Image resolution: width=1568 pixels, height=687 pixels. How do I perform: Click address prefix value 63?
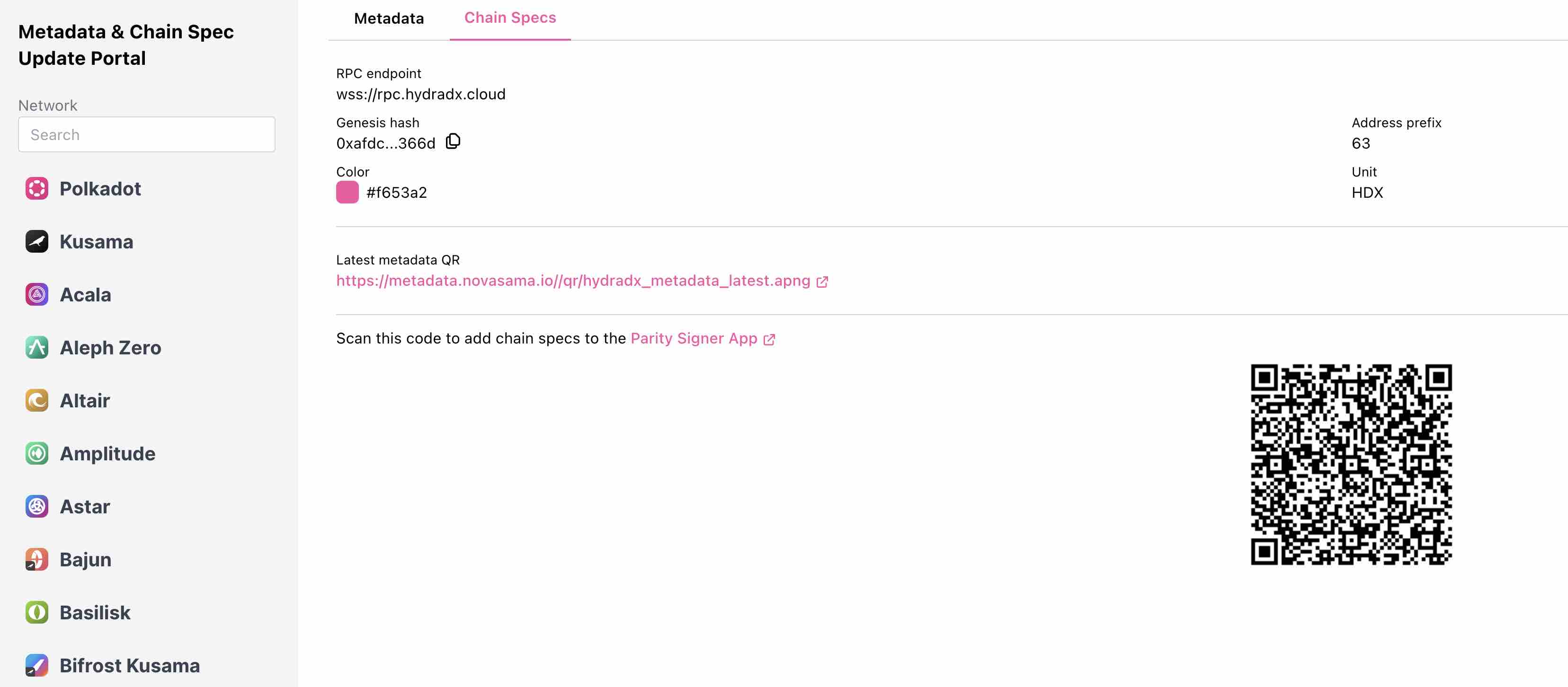[1361, 144]
